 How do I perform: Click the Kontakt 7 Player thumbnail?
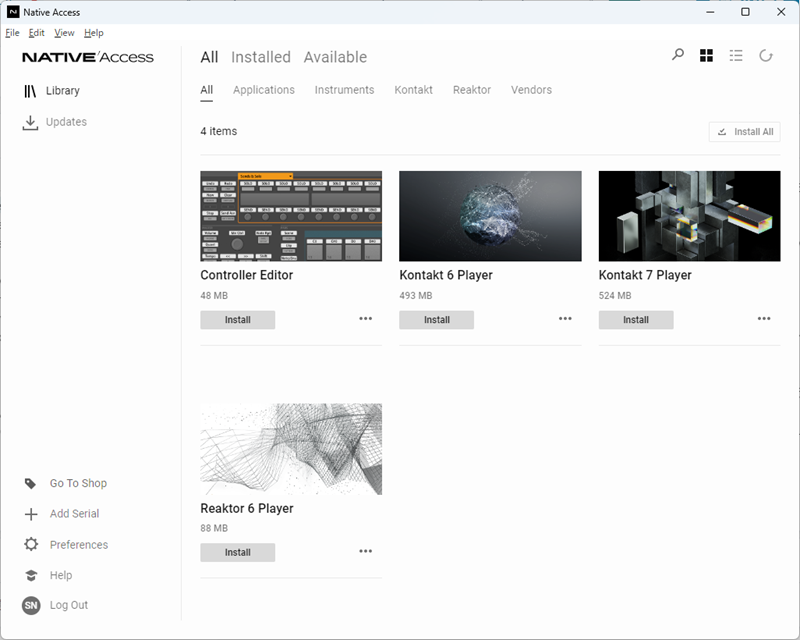(689, 216)
